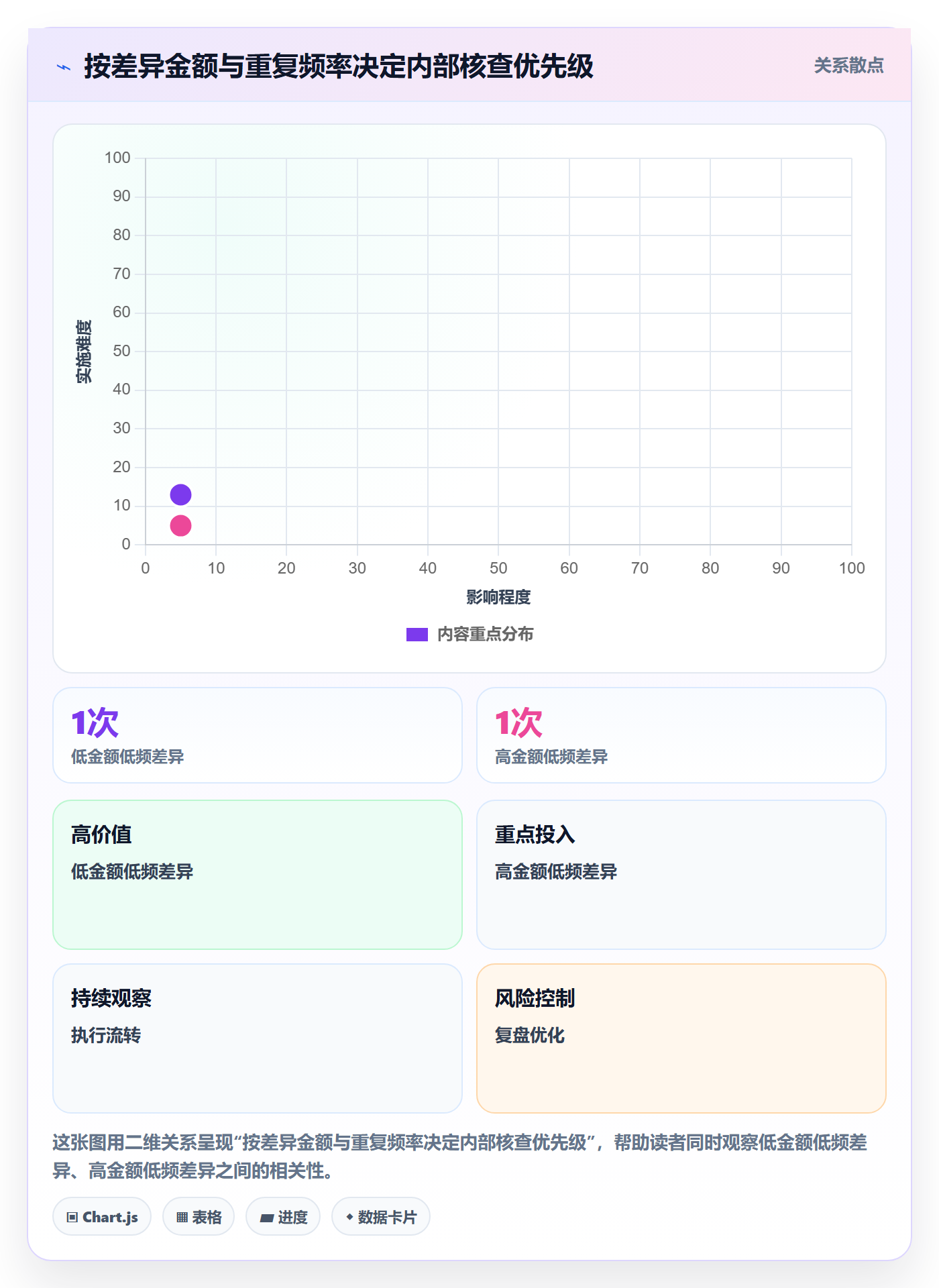
Task: Click the 执行流转 text in 持续观察 card
Action: (x=106, y=1035)
